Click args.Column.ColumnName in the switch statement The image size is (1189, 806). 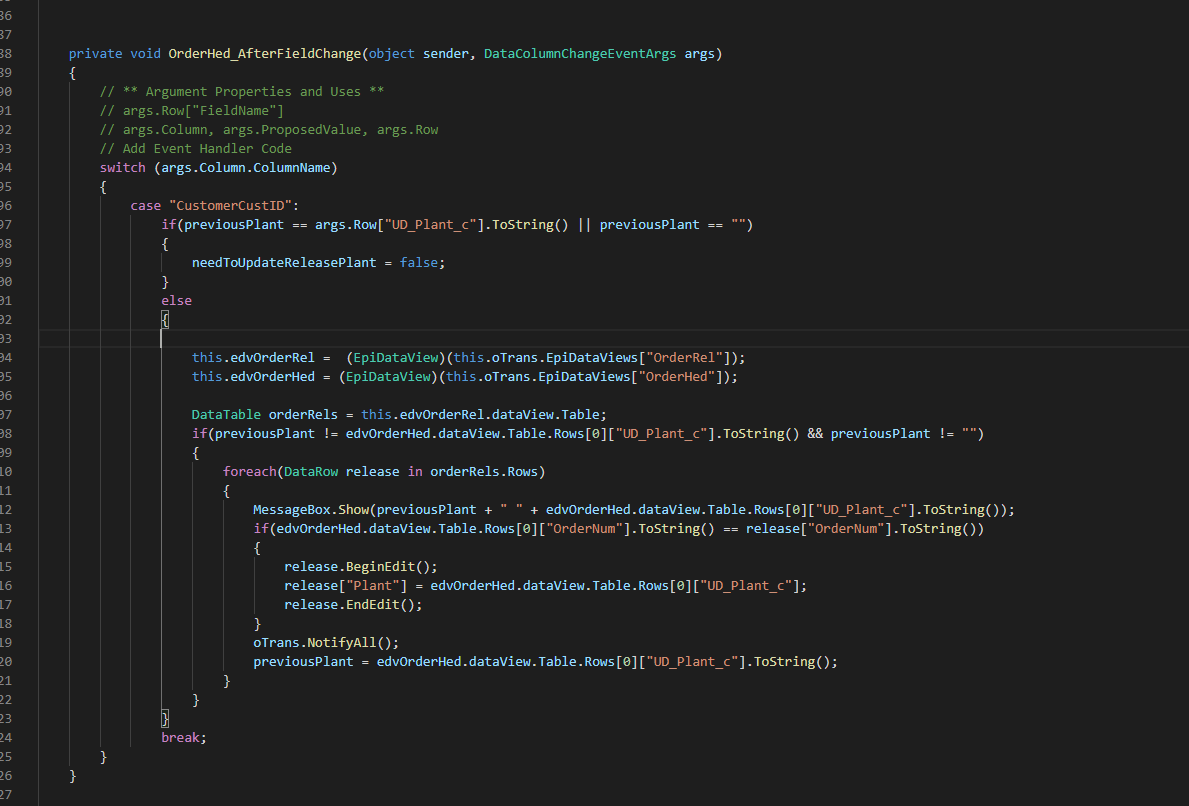[246, 168]
